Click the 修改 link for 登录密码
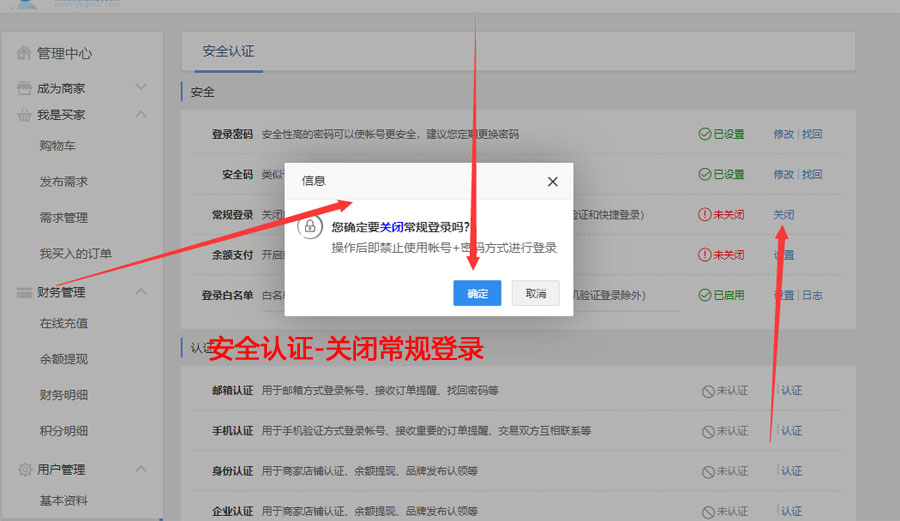Screen dimensions: 900x521 click(x=783, y=134)
